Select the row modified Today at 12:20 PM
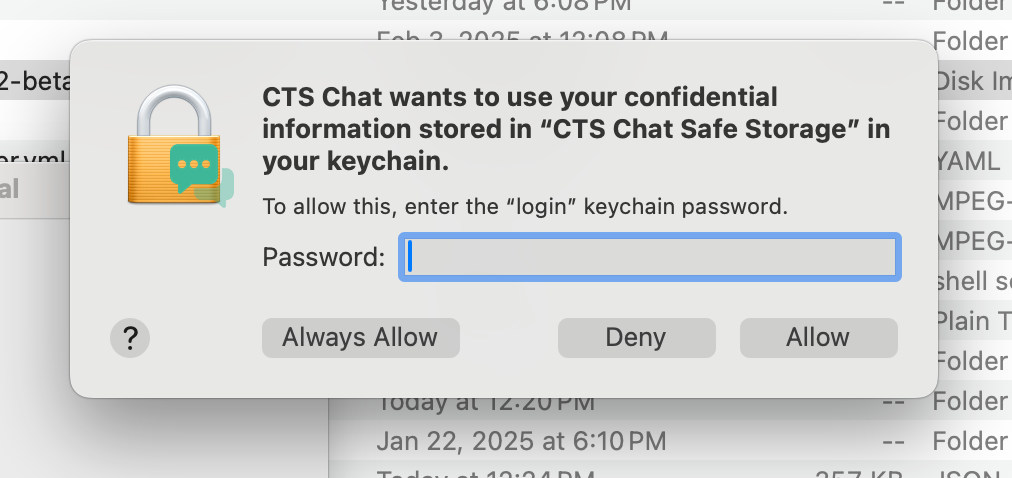The height and width of the screenshot is (478, 1012). click(x=486, y=403)
